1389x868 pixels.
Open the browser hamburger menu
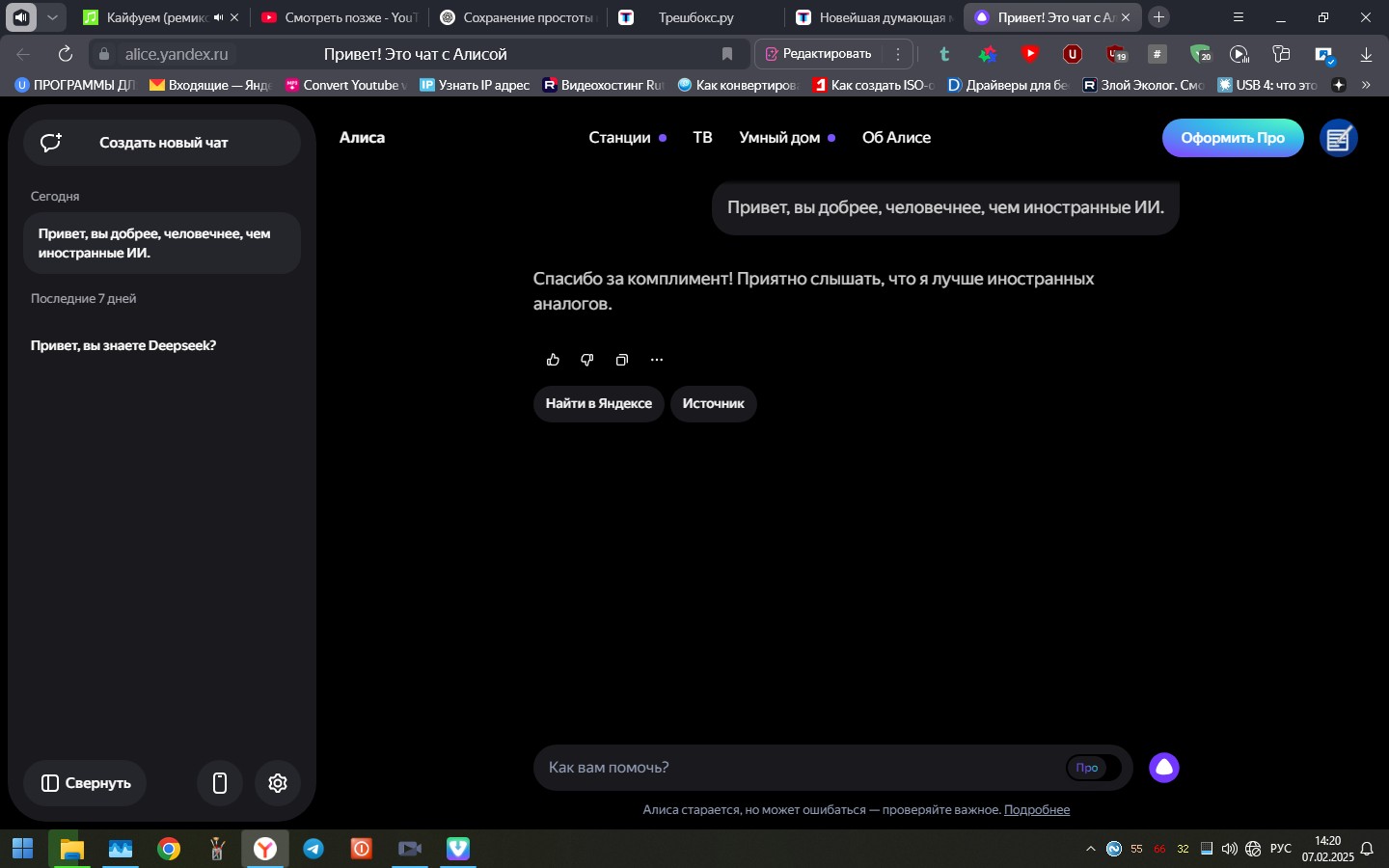(x=1239, y=17)
